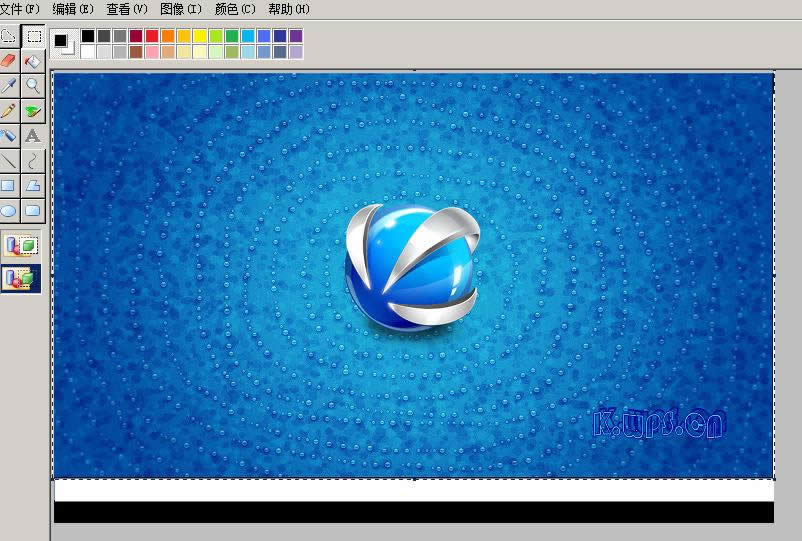Pick the peach light orange swatch
Screen dimensions: 802x541
[168, 52]
